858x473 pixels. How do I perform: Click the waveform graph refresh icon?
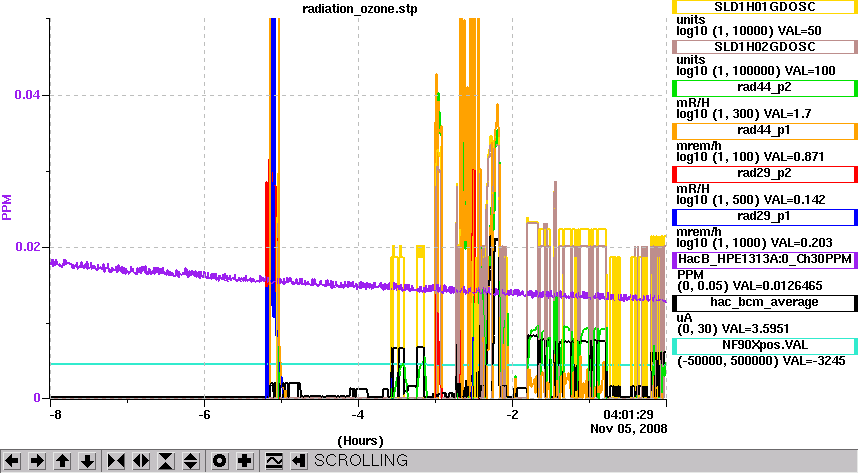[x=274, y=461]
